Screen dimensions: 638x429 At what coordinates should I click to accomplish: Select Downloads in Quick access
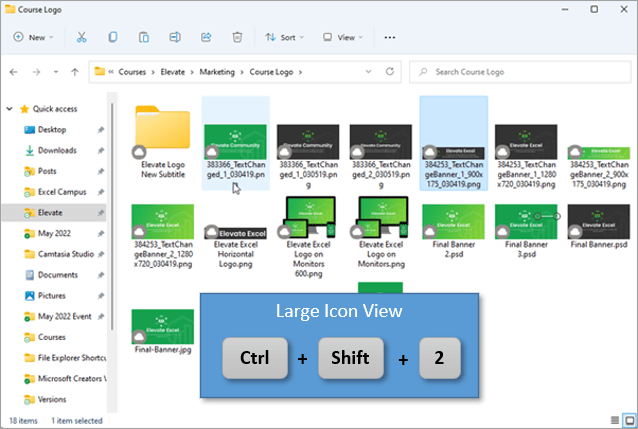coord(57,150)
